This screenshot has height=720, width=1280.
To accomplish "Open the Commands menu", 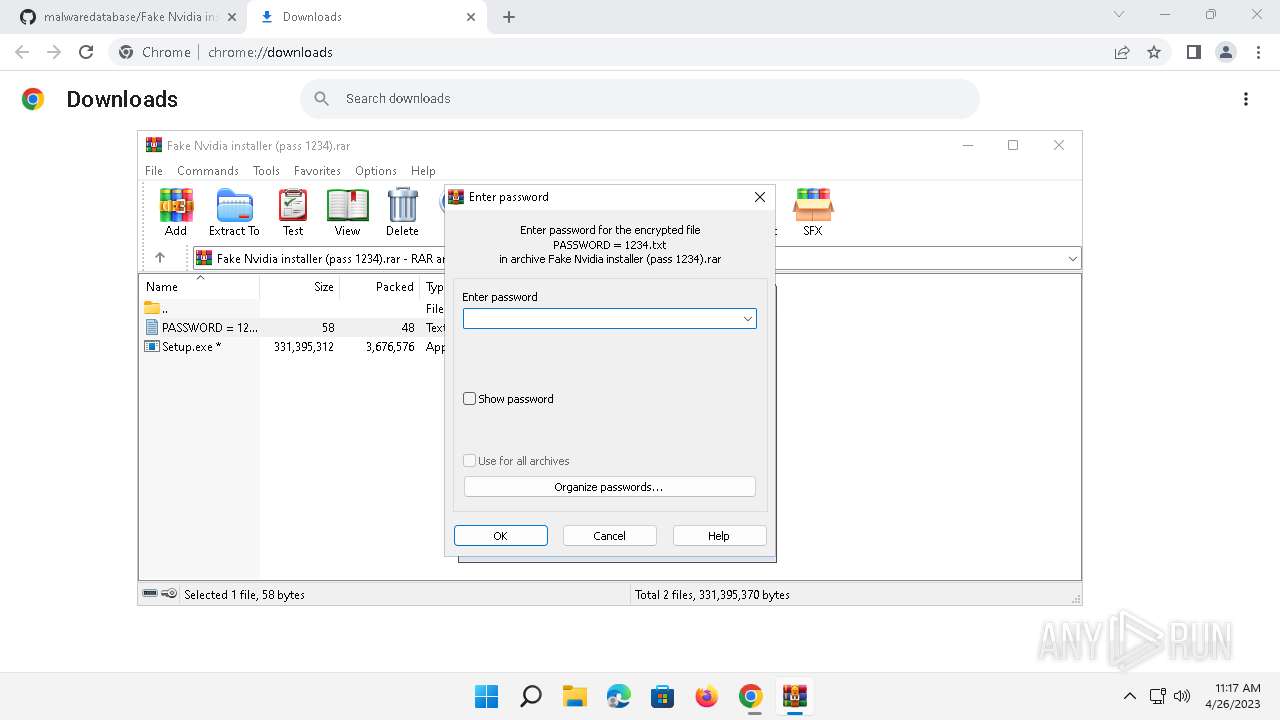I will tap(208, 171).
